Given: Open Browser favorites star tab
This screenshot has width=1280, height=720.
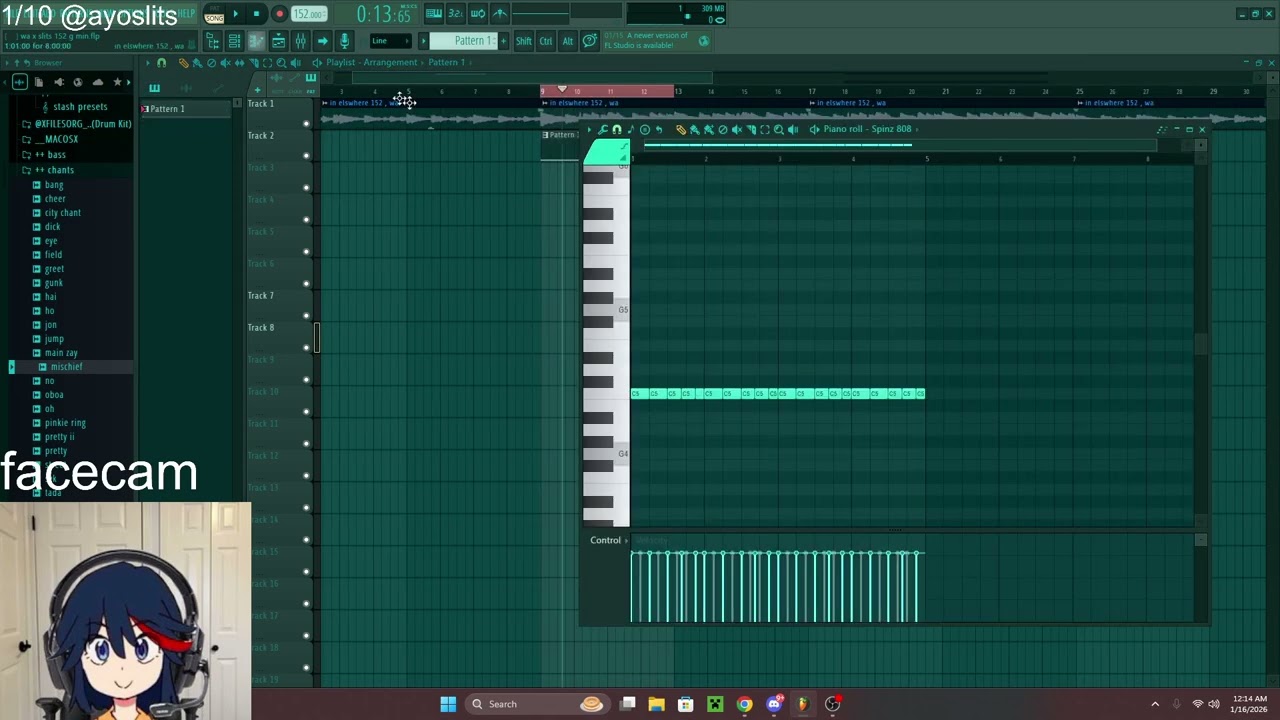Looking at the screenshot, I should (x=117, y=82).
